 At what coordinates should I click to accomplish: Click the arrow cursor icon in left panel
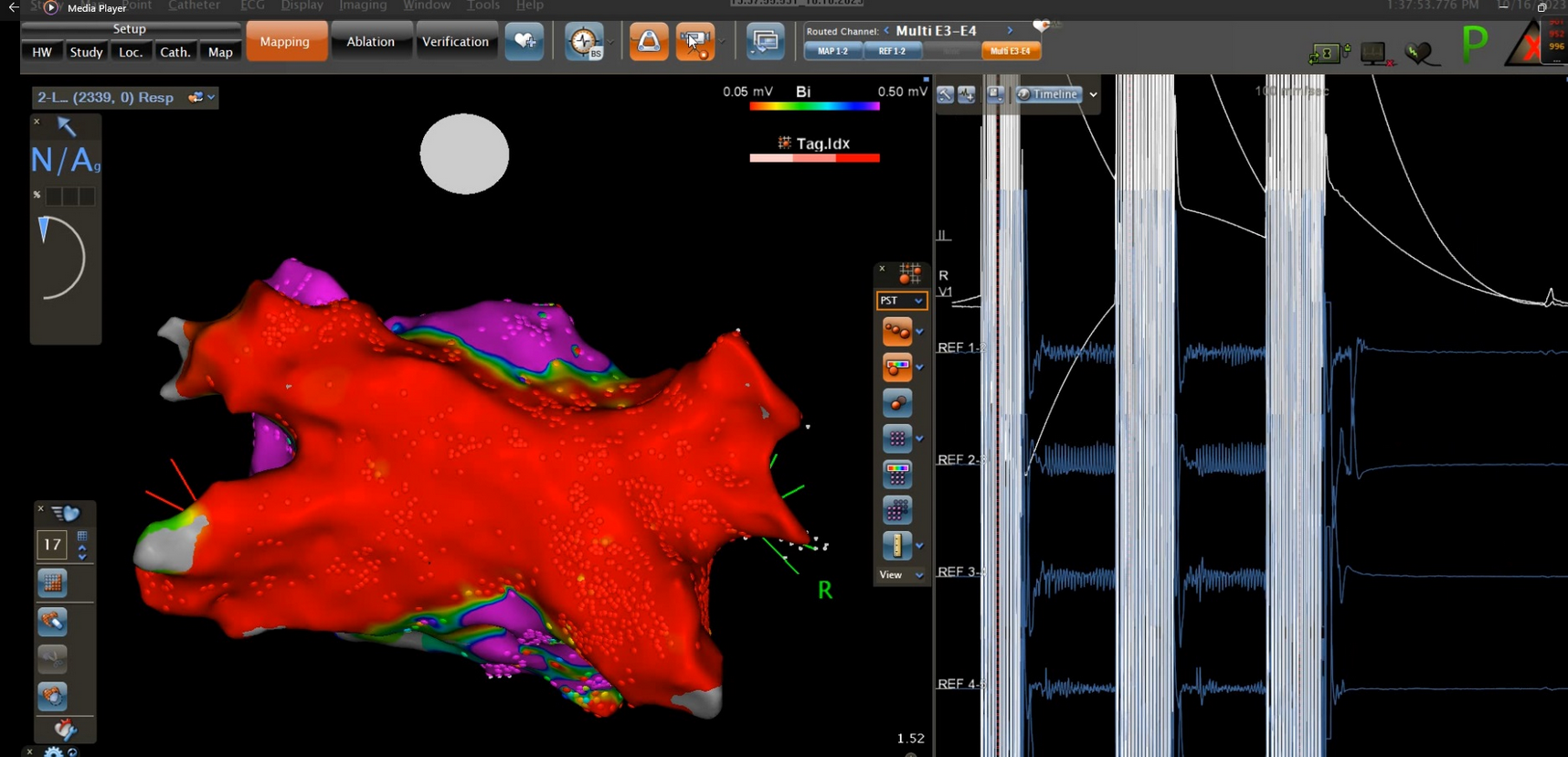67,126
